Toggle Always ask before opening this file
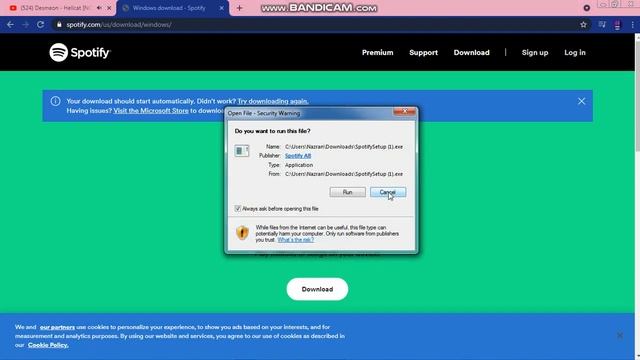Viewport: 640px width, 360px height. (238, 209)
